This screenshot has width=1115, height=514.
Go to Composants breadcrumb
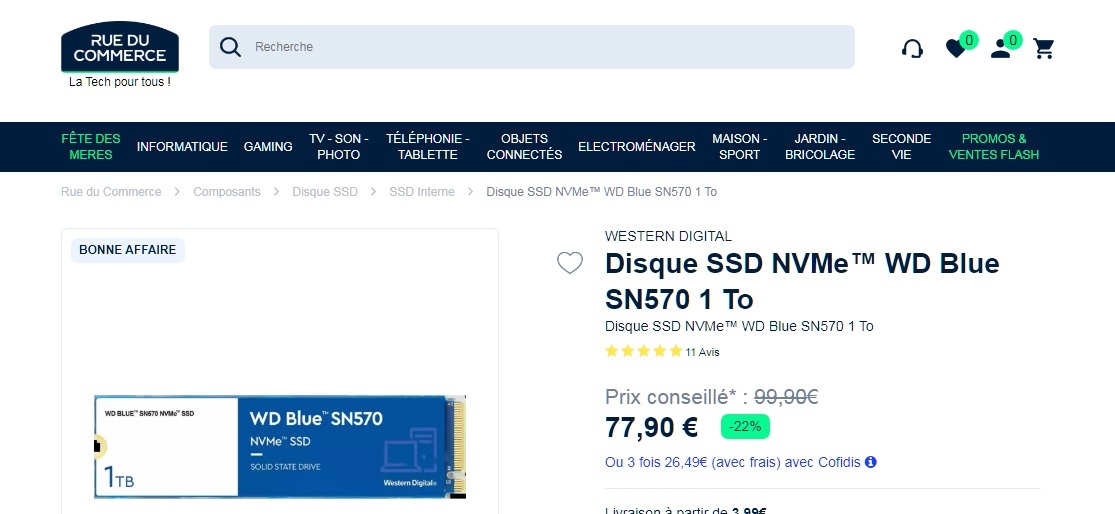click(227, 192)
